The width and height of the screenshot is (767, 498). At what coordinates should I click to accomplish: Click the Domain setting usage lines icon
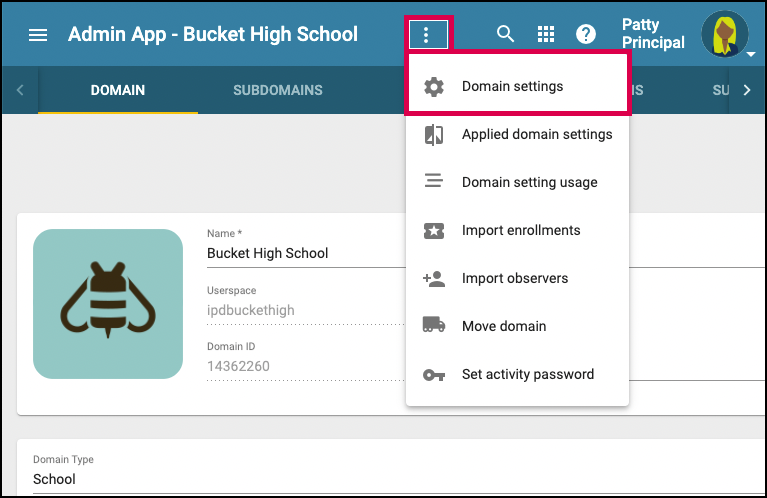click(433, 181)
